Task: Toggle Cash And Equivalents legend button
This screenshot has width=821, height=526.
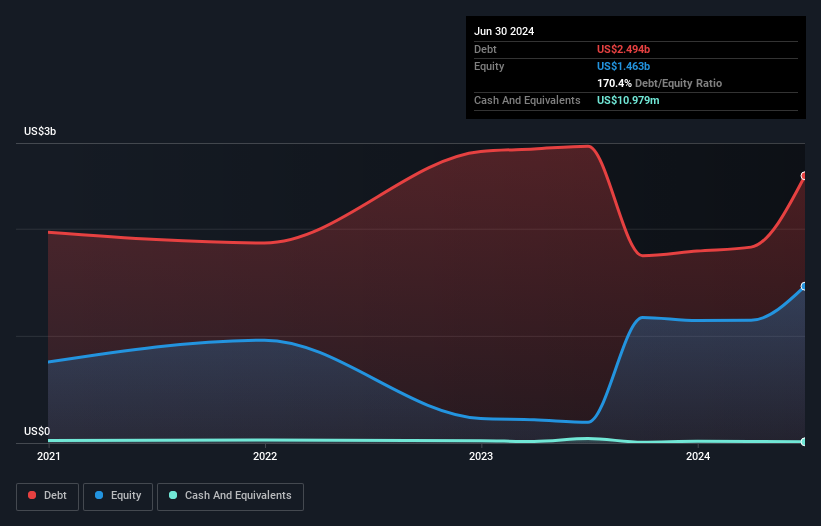Action: click(230, 496)
